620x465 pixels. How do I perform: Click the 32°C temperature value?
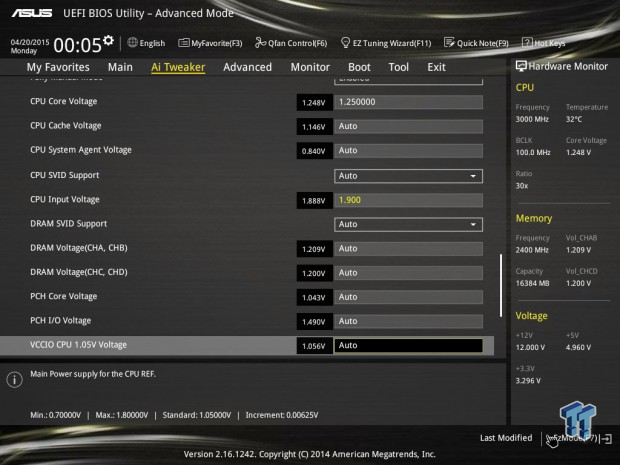click(574, 119)
